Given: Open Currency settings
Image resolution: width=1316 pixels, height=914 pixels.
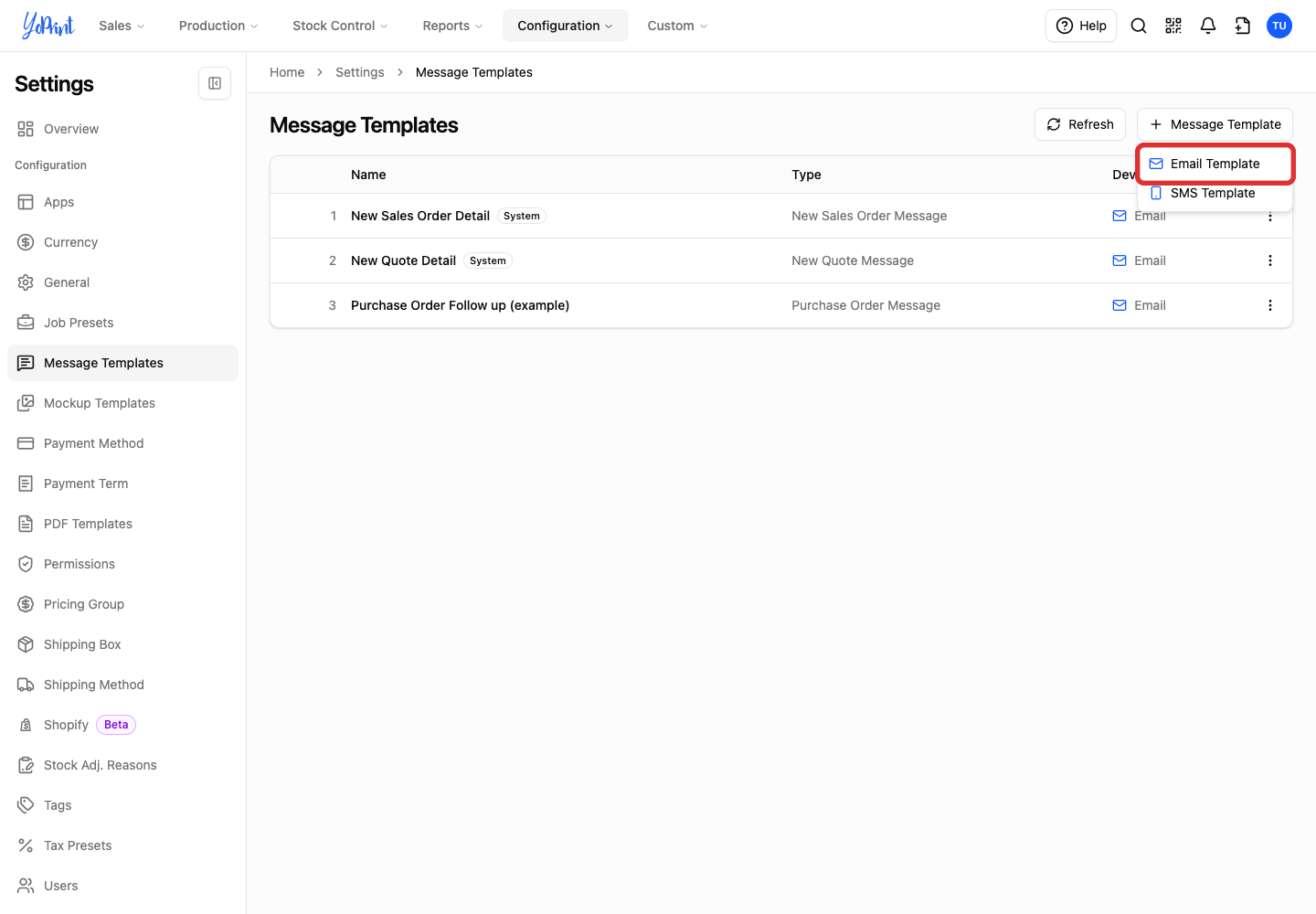Looking at the screenshot, I should point(122,242).
